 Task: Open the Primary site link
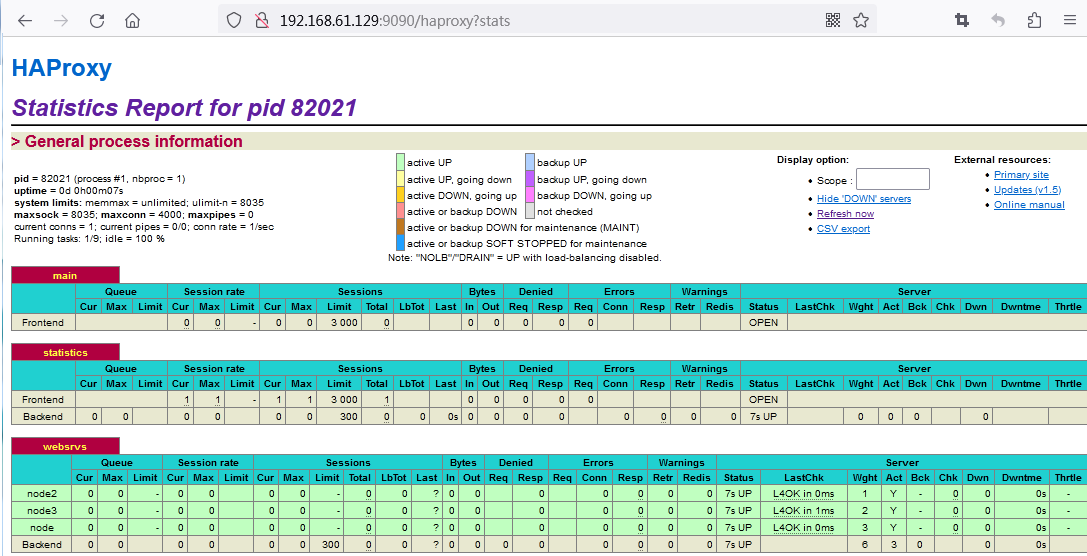point(1021,175)
